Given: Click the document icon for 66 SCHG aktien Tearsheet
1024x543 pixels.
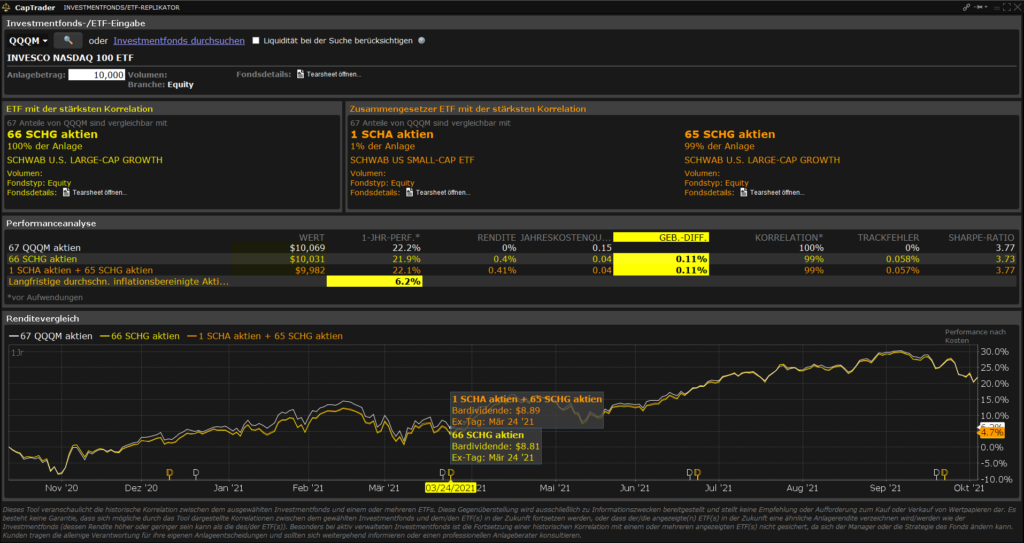Looking at the screenshot, I should pyautogui.click(x=66, y=193).
